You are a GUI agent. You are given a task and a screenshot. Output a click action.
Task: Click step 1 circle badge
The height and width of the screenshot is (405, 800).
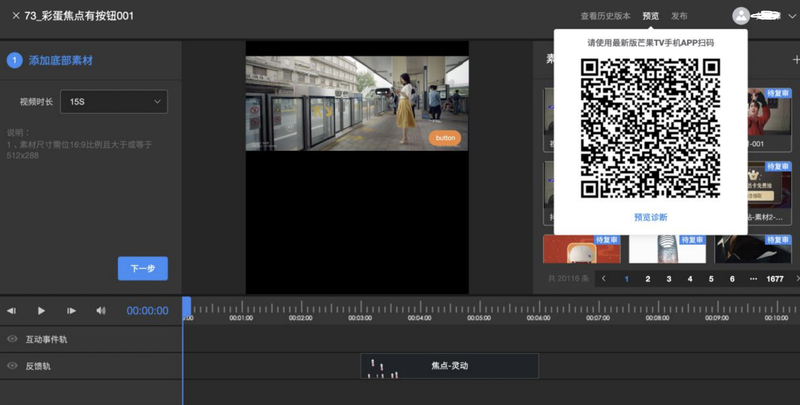pos(14,61)
